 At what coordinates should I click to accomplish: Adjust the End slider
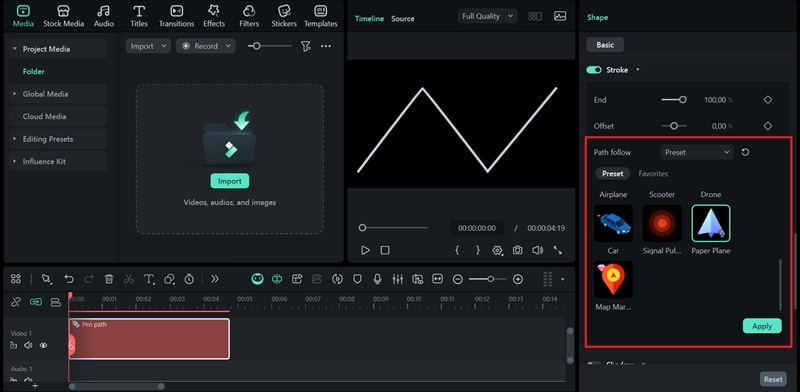674,100
